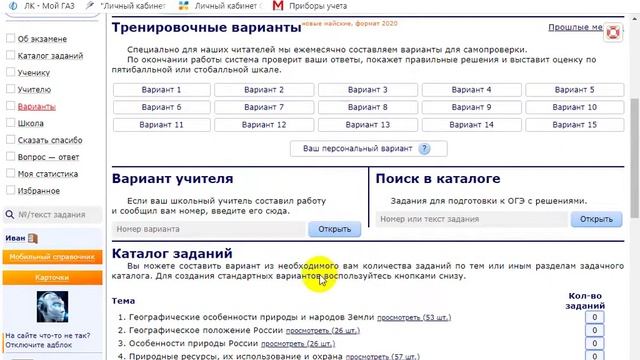Tick the checkbox beside Вопрос — ответ
Screen dimensions: 640x360
click(11, 157)
